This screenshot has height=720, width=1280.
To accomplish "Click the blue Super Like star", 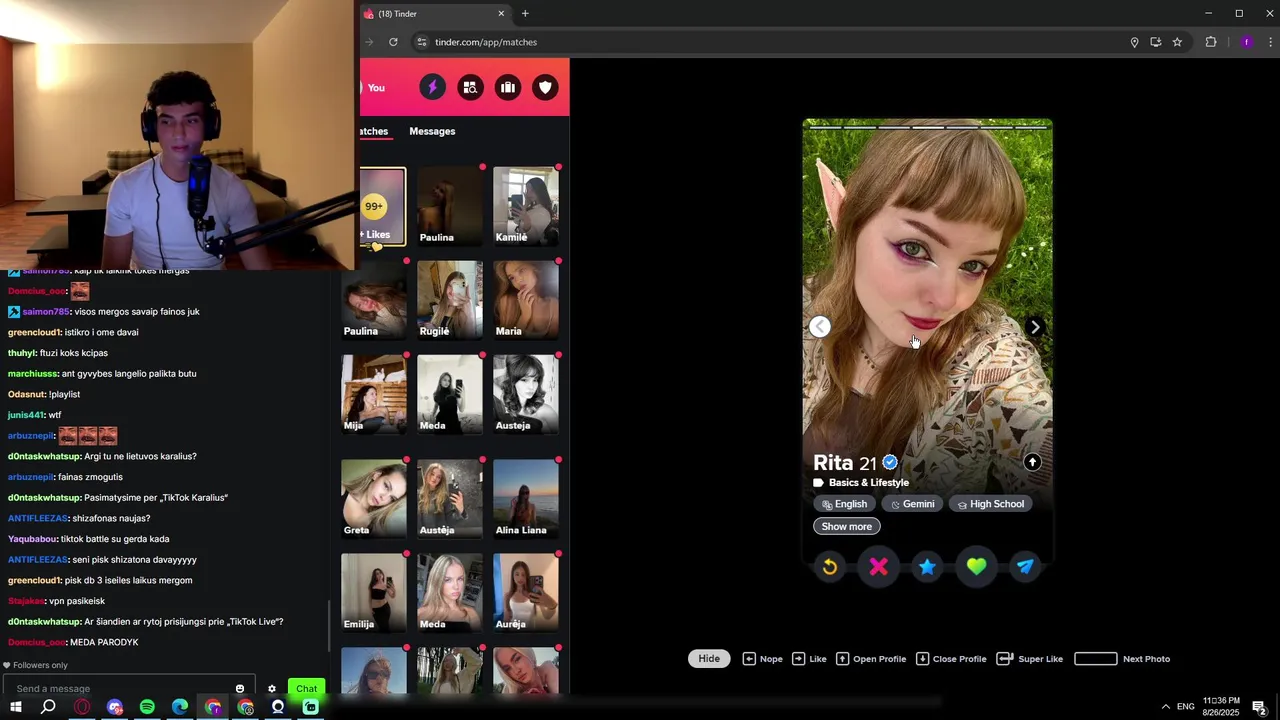I will [x=927, y=567].
